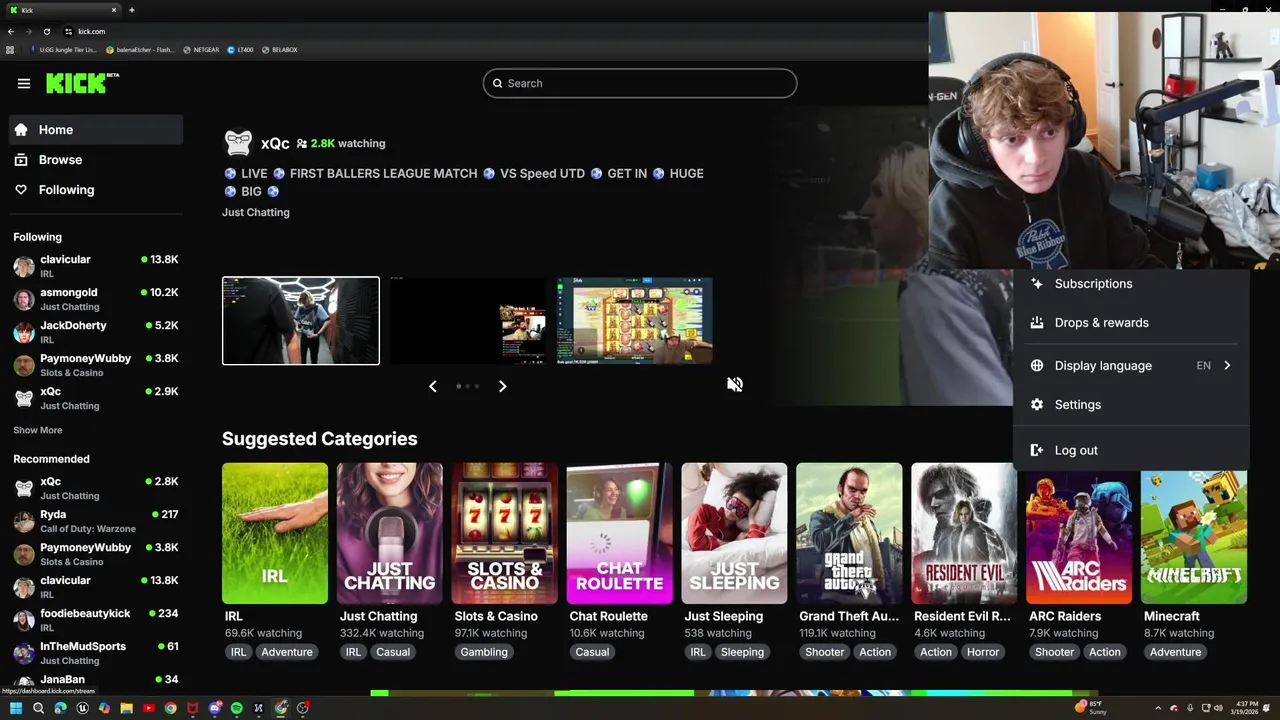Click xQc's avatar in featured stream
This screenshot has height=720, width=1280.
pyautogui.click(x=238, y=143)
